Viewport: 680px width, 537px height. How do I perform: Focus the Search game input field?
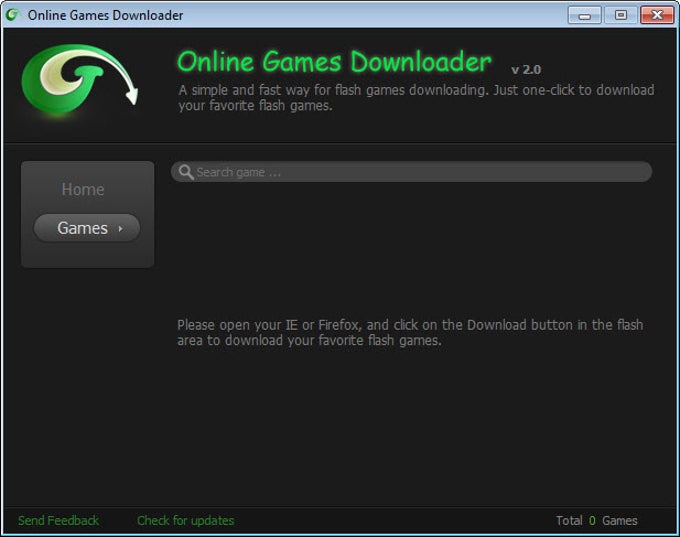click(x=411, y=172)
